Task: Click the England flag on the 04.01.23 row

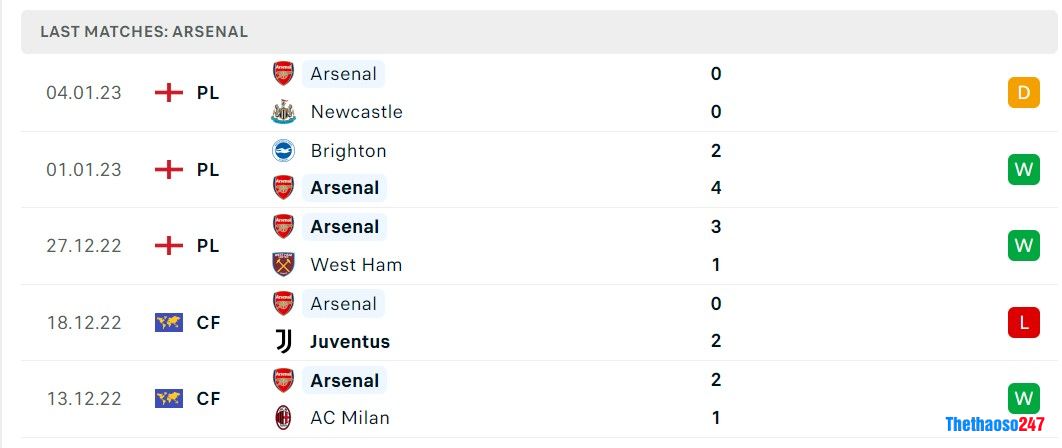Action: pos(169,93)
